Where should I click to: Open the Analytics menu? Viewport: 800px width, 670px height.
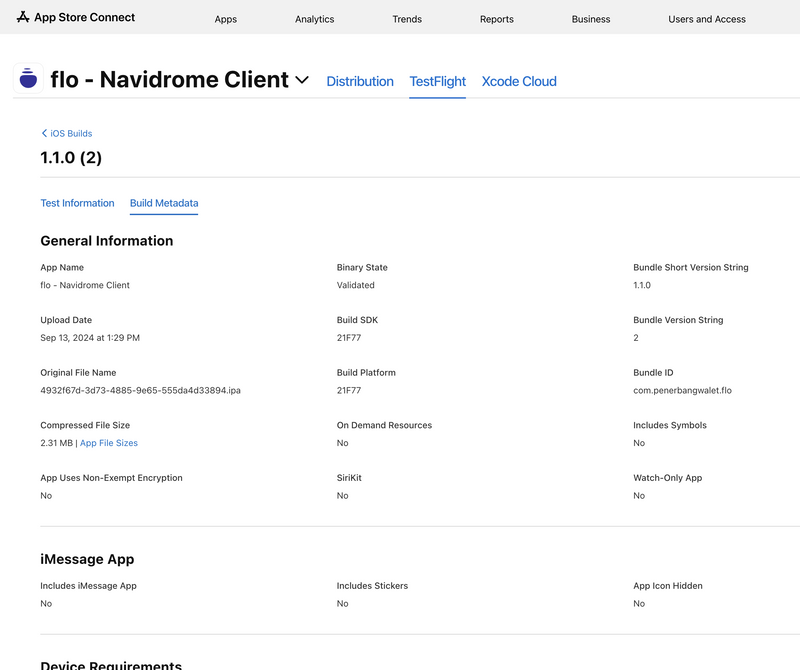[x=314, y=19]
